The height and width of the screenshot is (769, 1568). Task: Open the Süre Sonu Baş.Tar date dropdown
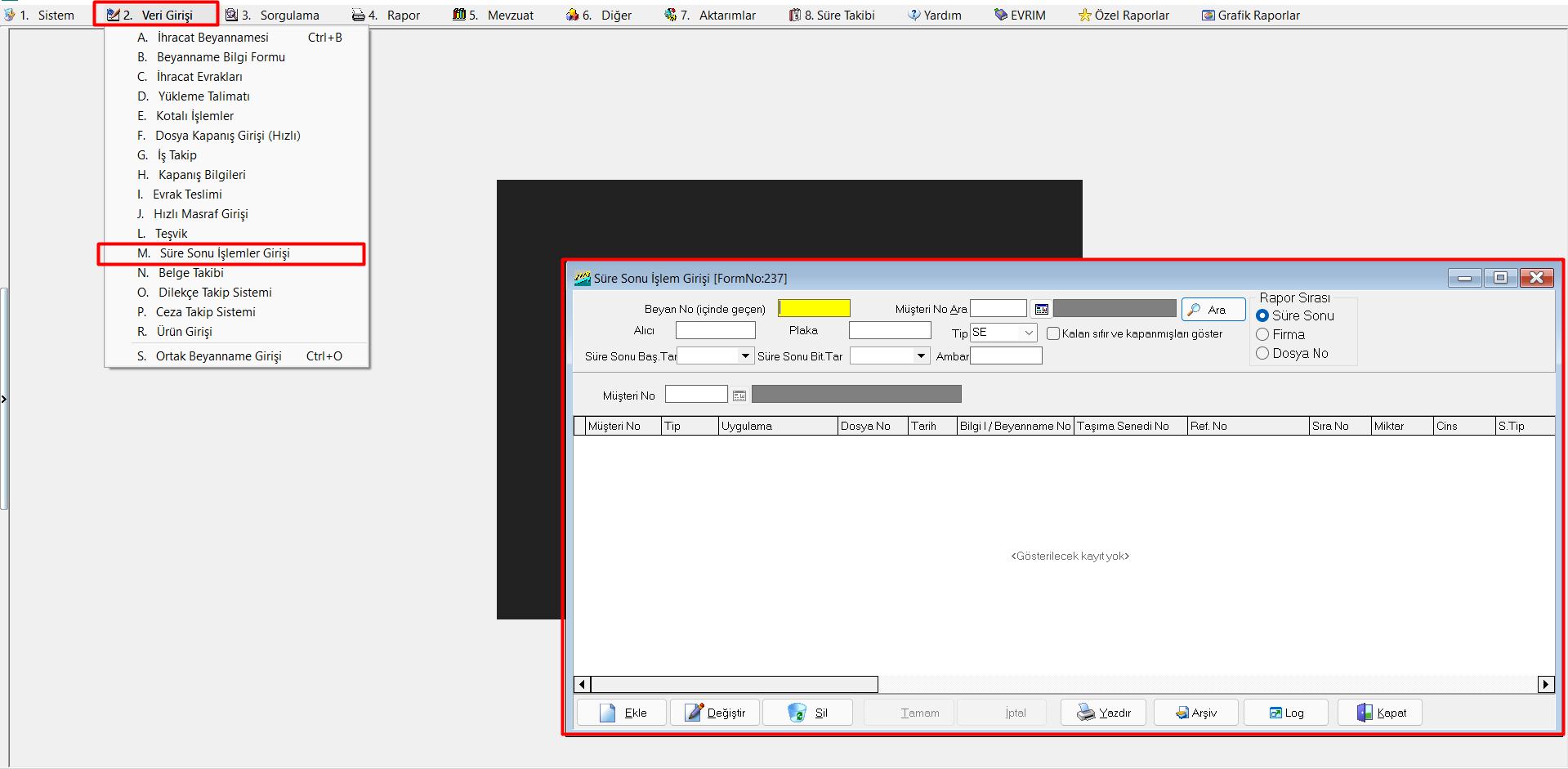click(745, 355)
